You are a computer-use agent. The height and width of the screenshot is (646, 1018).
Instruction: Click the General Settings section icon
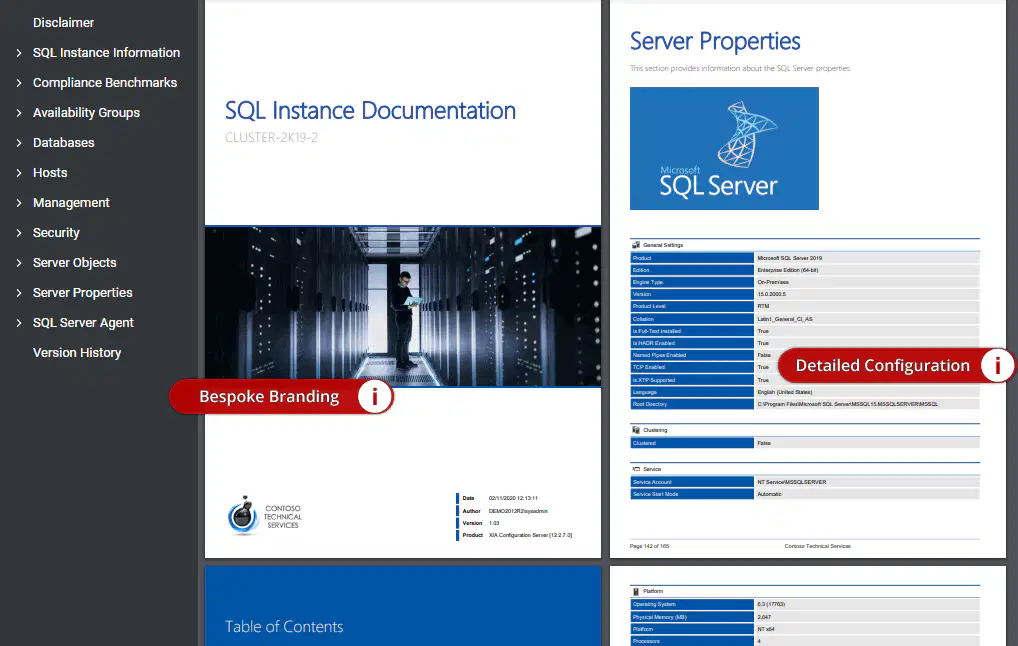[636, 245]
